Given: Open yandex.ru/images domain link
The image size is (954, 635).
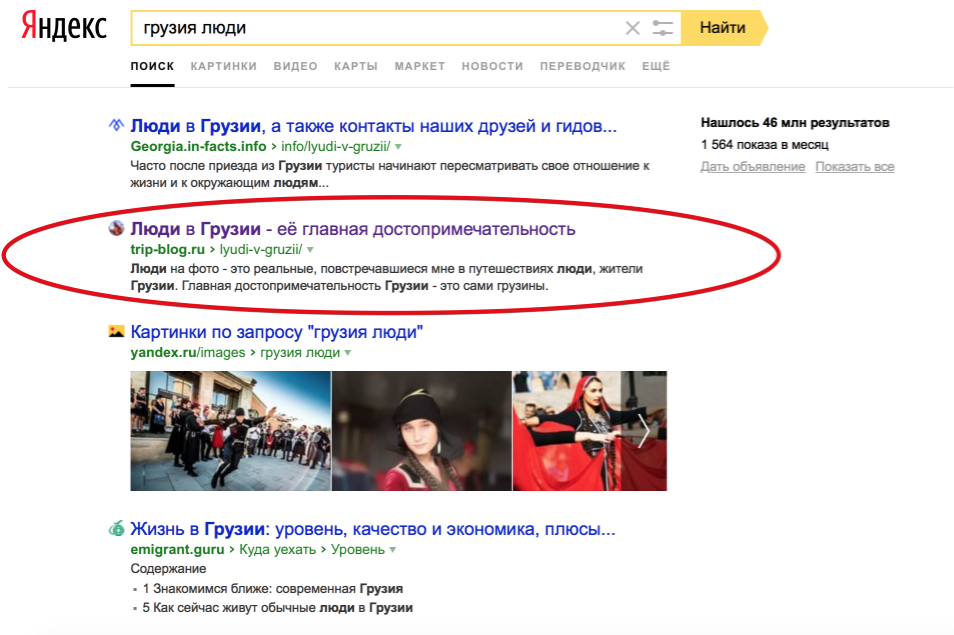Looking at the screenshot, I should 188,353.
